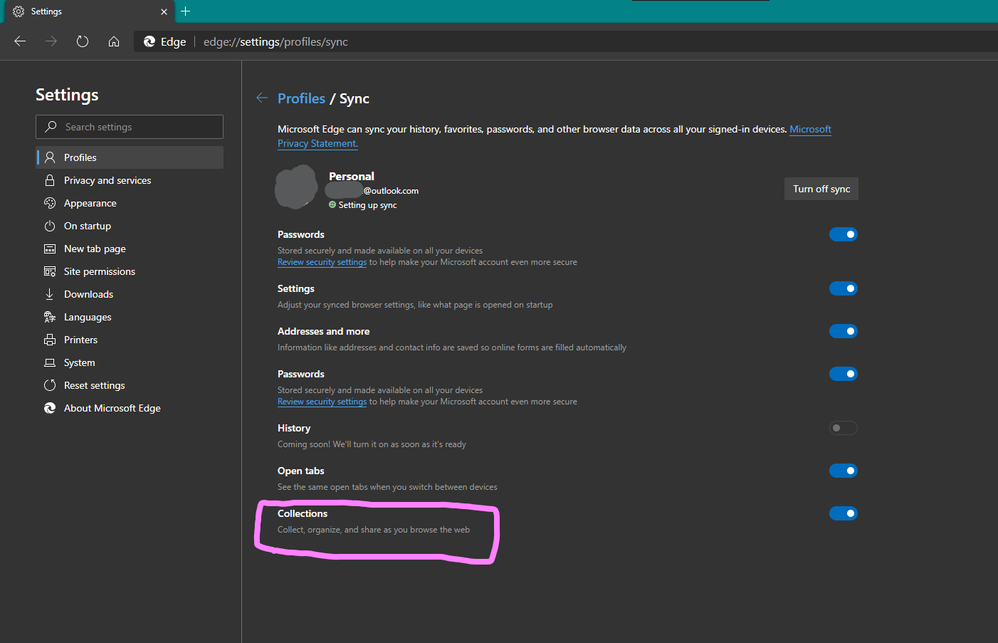Click the Open tabs heading text
Viewport: 998px width, 643px height.
[300, 470]
